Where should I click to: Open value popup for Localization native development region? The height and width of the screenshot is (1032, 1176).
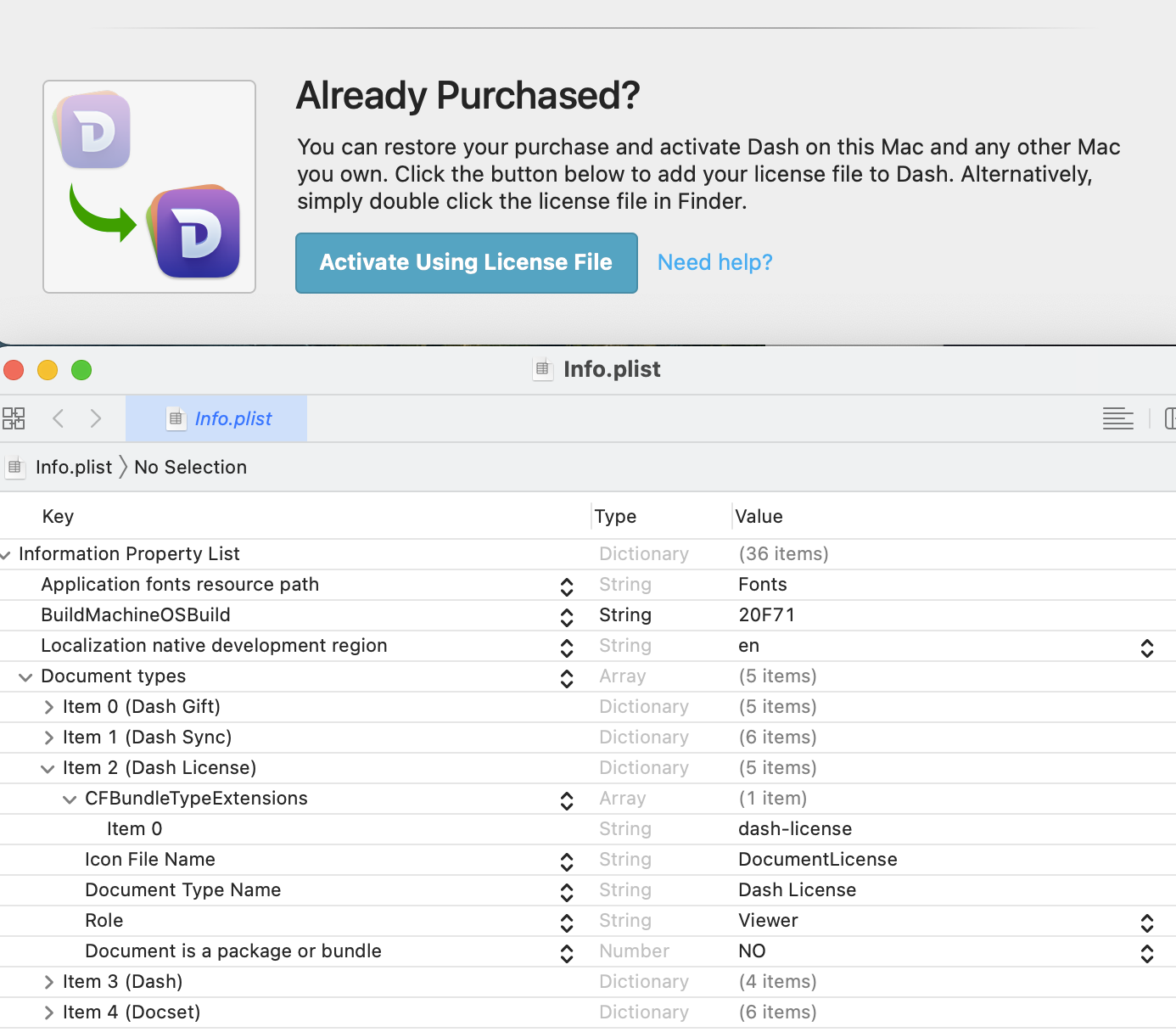(x=1146, y=648)
